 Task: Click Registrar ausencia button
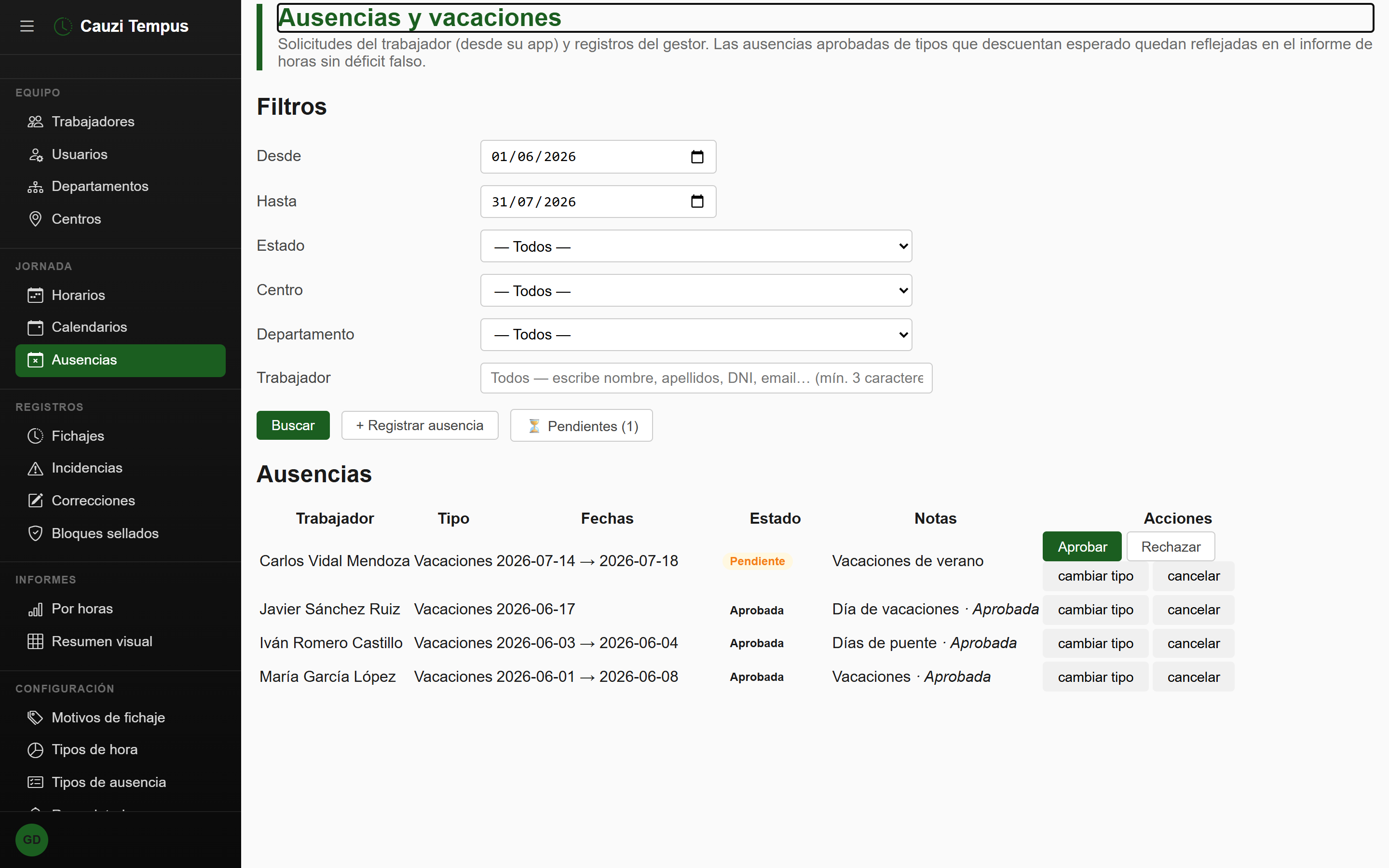420,425
